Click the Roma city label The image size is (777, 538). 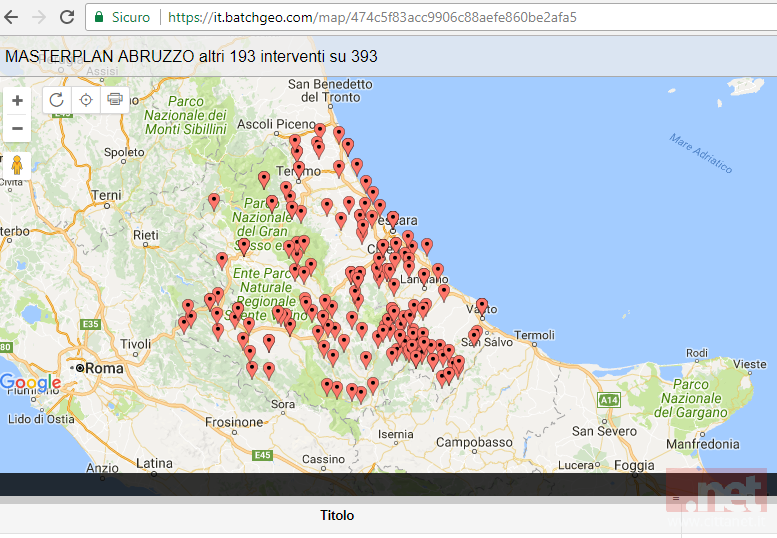tap(104, 368)
